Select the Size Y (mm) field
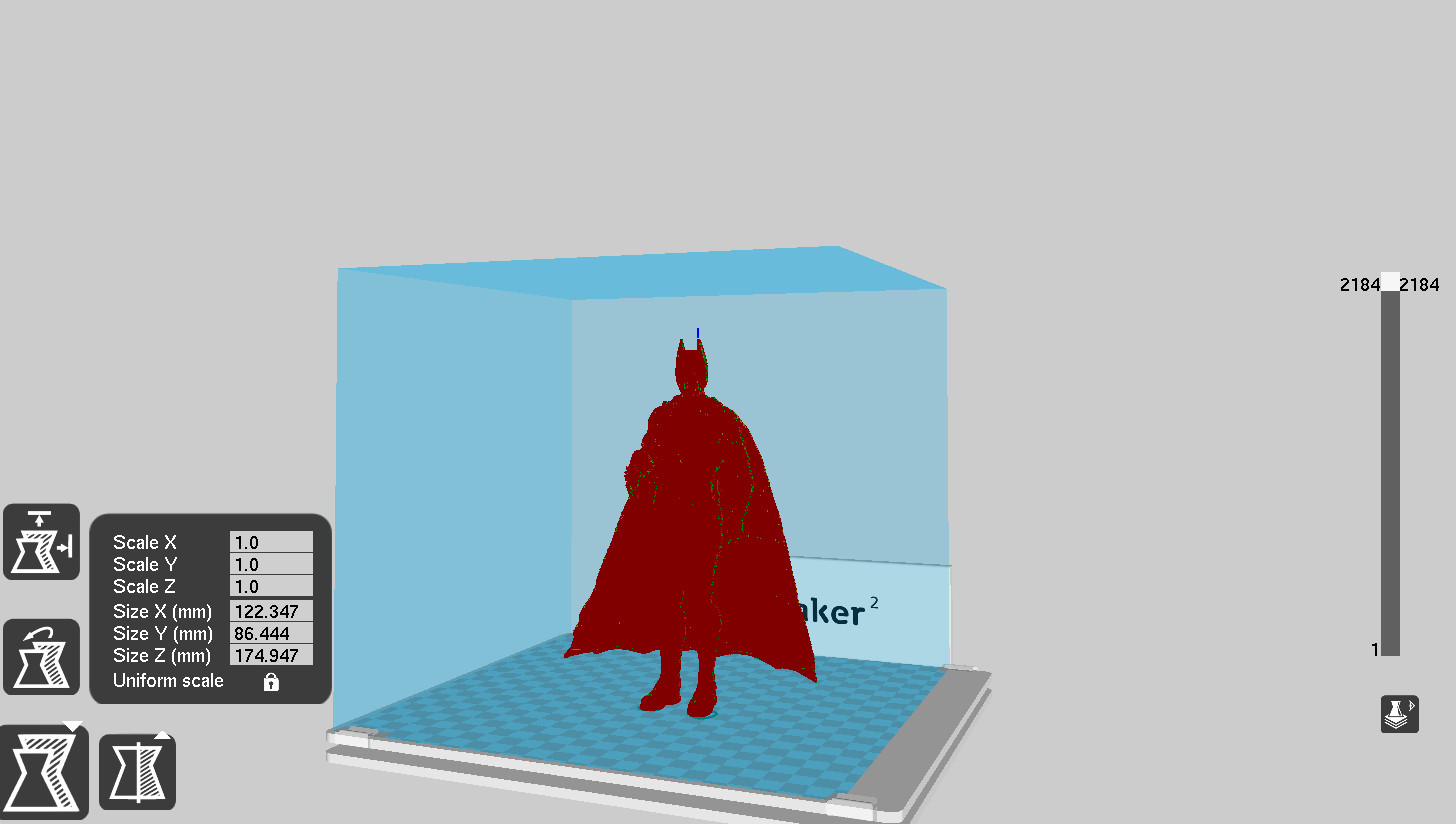 click(x=270, y=633)
